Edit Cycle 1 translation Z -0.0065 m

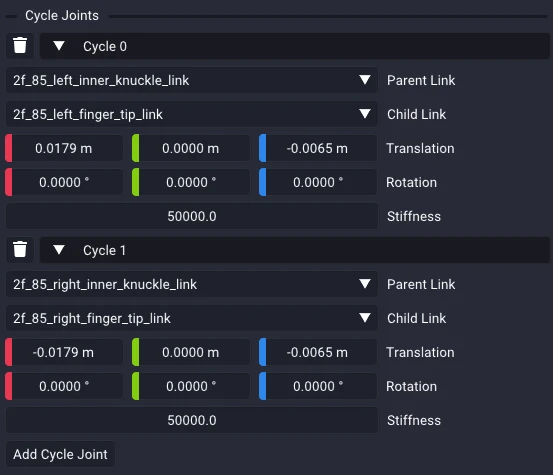point(318,352)
